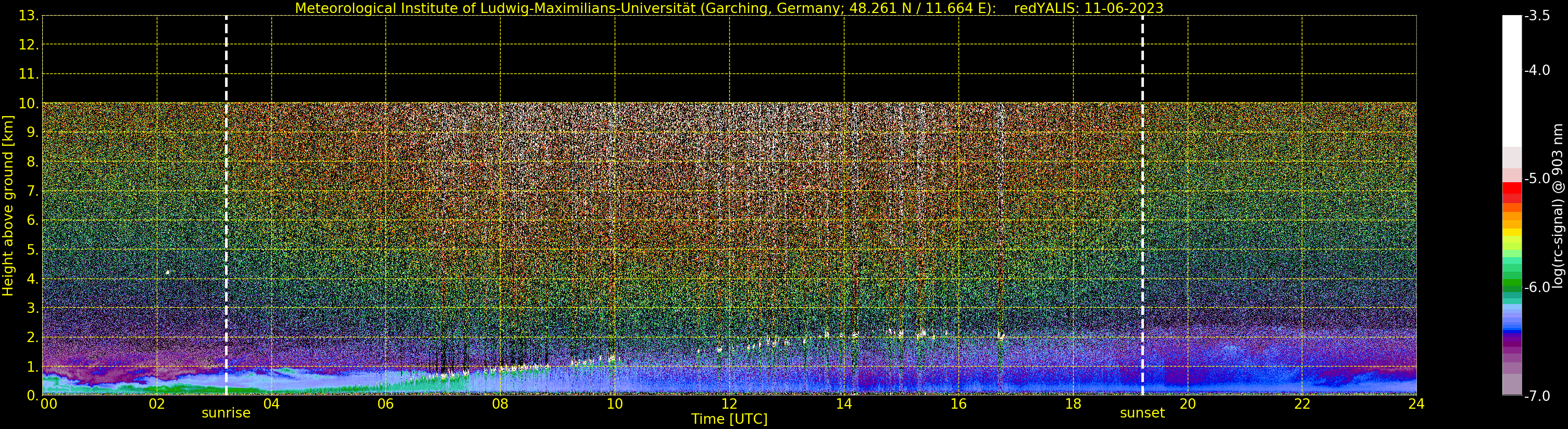Click the '7.' height tick label

tap(32, 191)
